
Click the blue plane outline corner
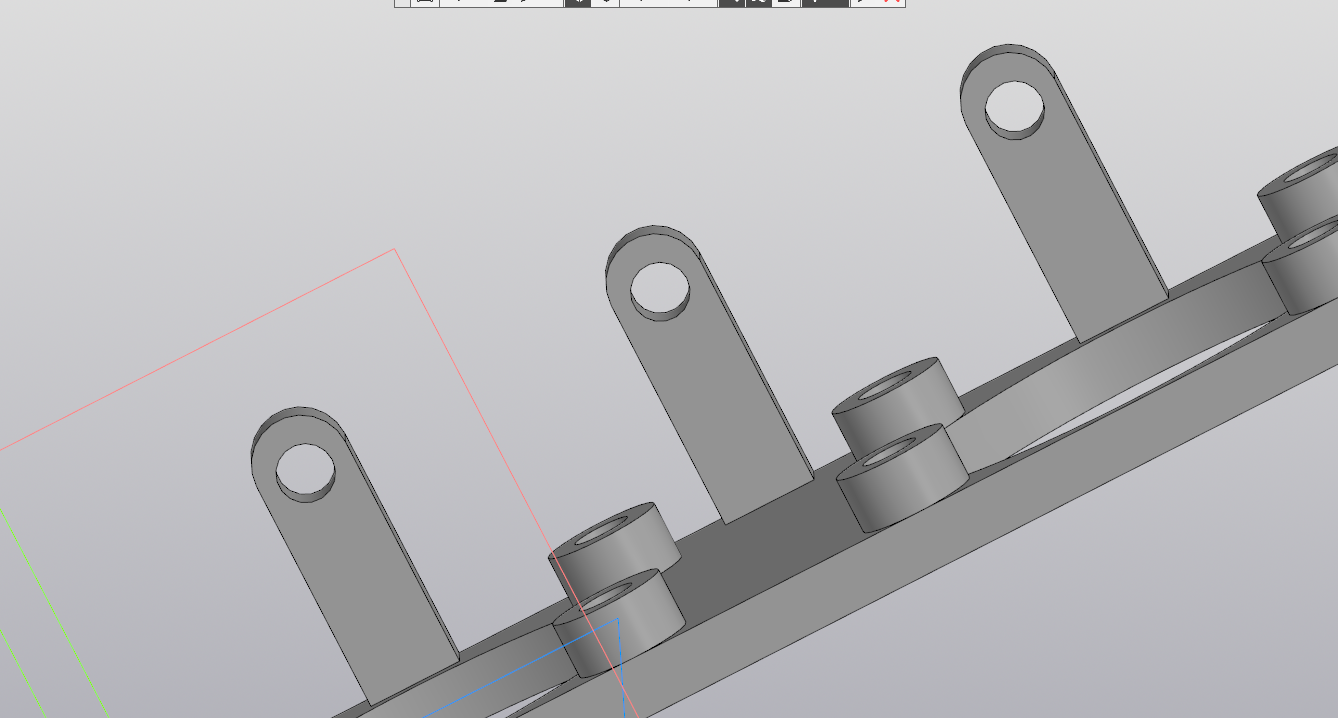click(618, 619)
